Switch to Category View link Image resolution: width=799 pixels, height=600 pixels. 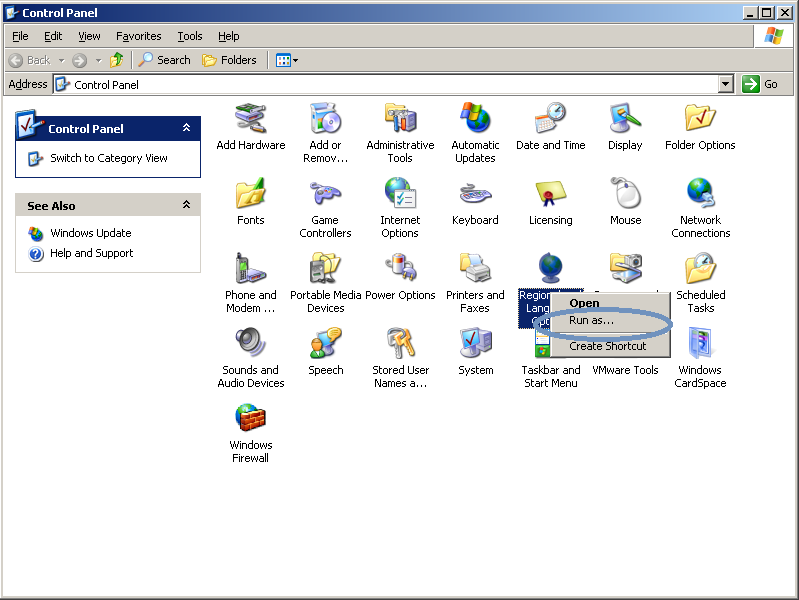[x=109, y=158]
